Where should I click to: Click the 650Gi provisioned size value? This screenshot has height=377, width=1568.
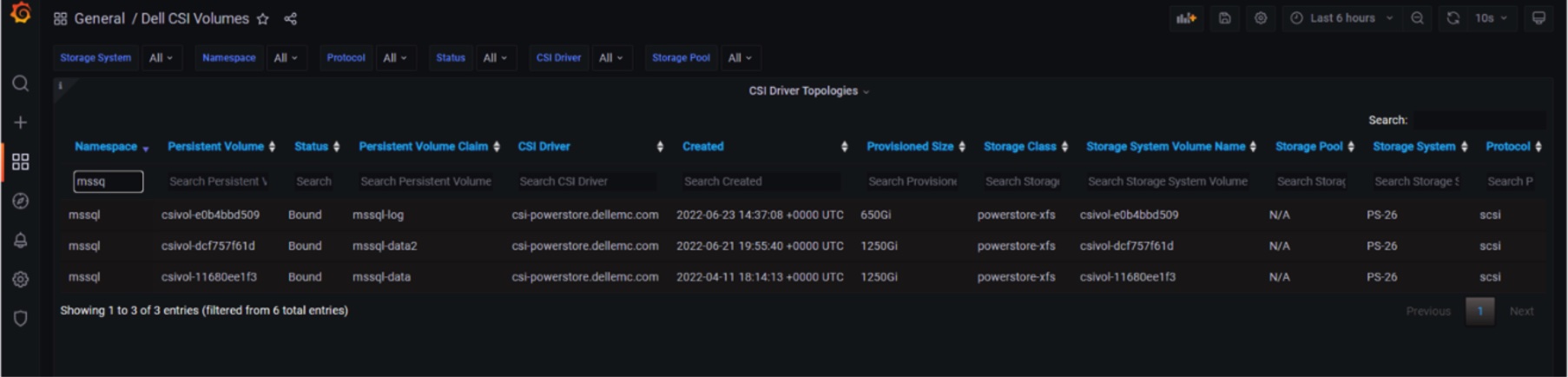pos(876,215)
